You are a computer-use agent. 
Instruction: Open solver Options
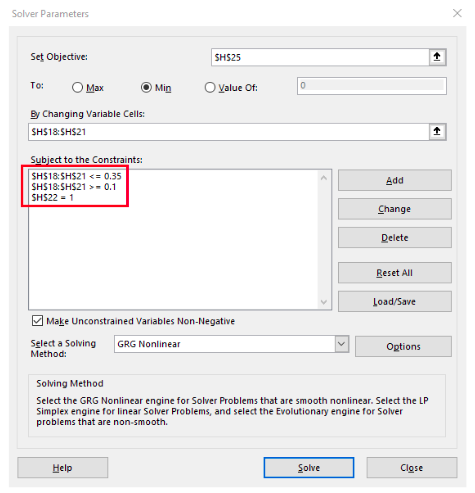coord(403,346)
